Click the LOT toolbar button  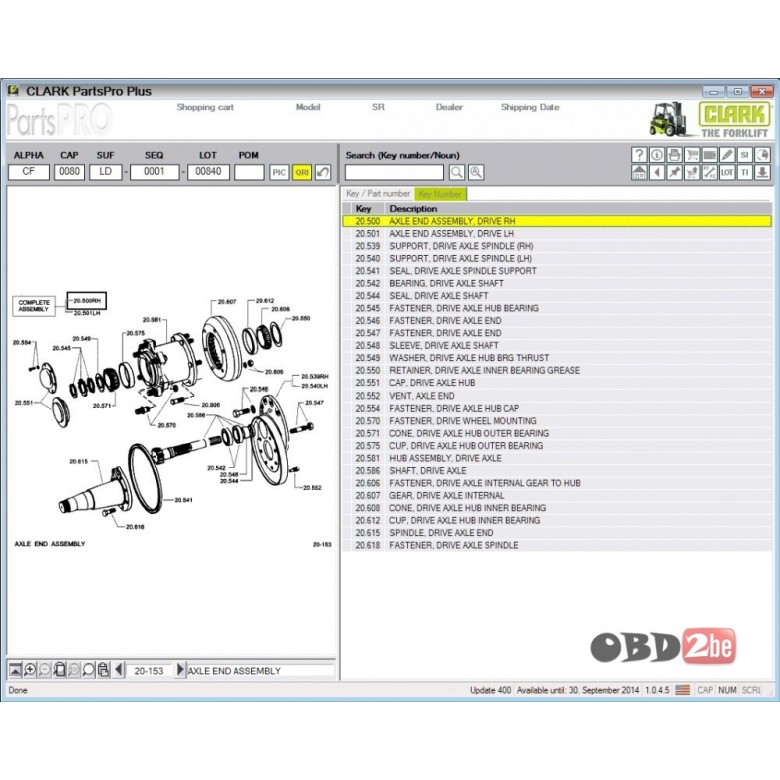click(727, 173)
